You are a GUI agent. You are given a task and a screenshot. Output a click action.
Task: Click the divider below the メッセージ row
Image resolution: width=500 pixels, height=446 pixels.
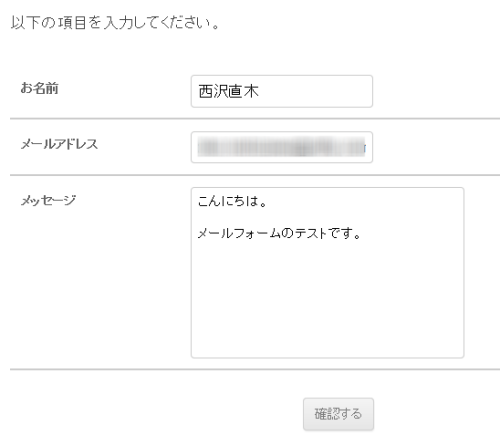coord(255,369)
